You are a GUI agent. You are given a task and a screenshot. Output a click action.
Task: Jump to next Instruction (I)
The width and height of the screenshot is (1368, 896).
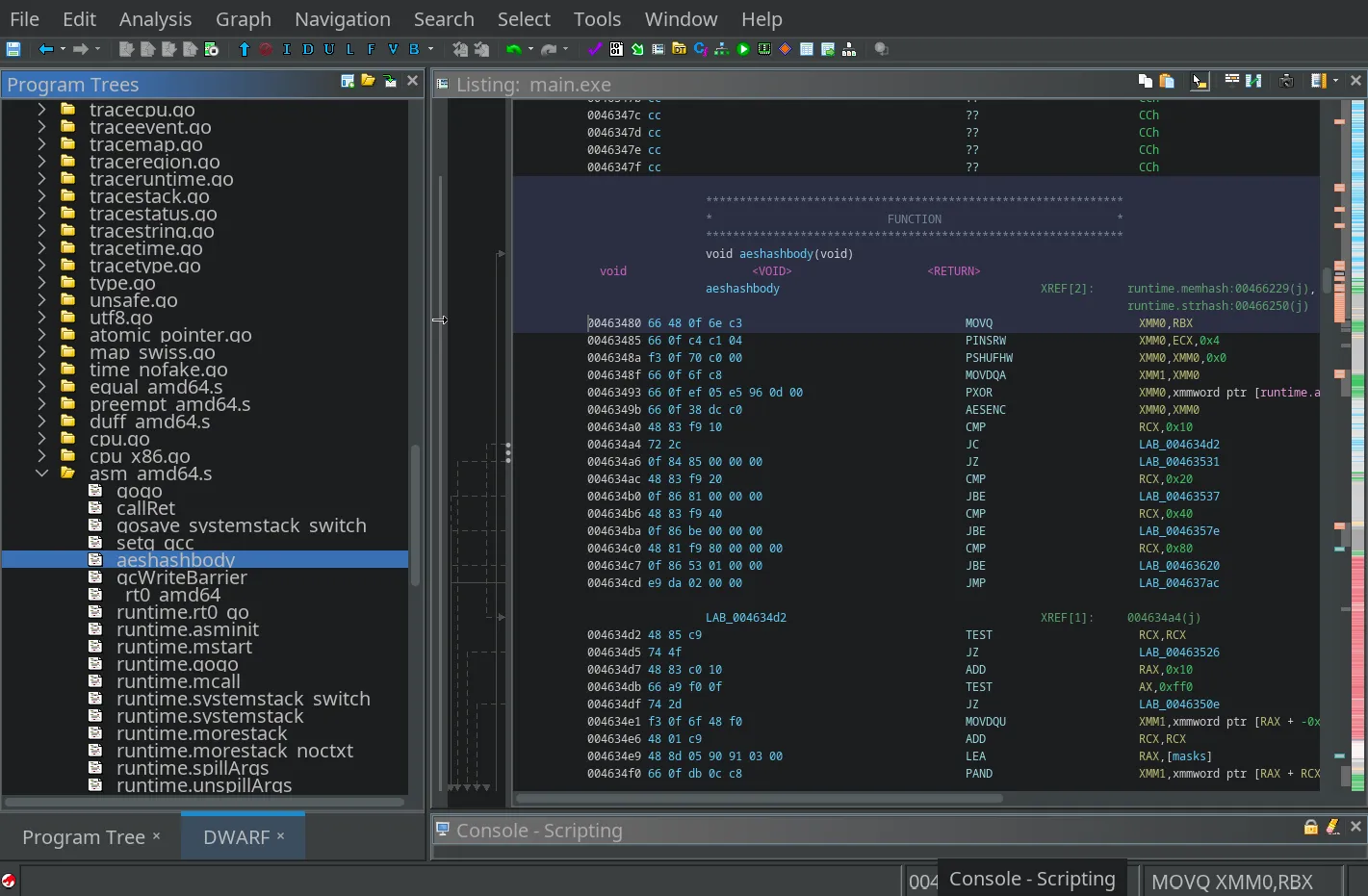pos(287,49)
